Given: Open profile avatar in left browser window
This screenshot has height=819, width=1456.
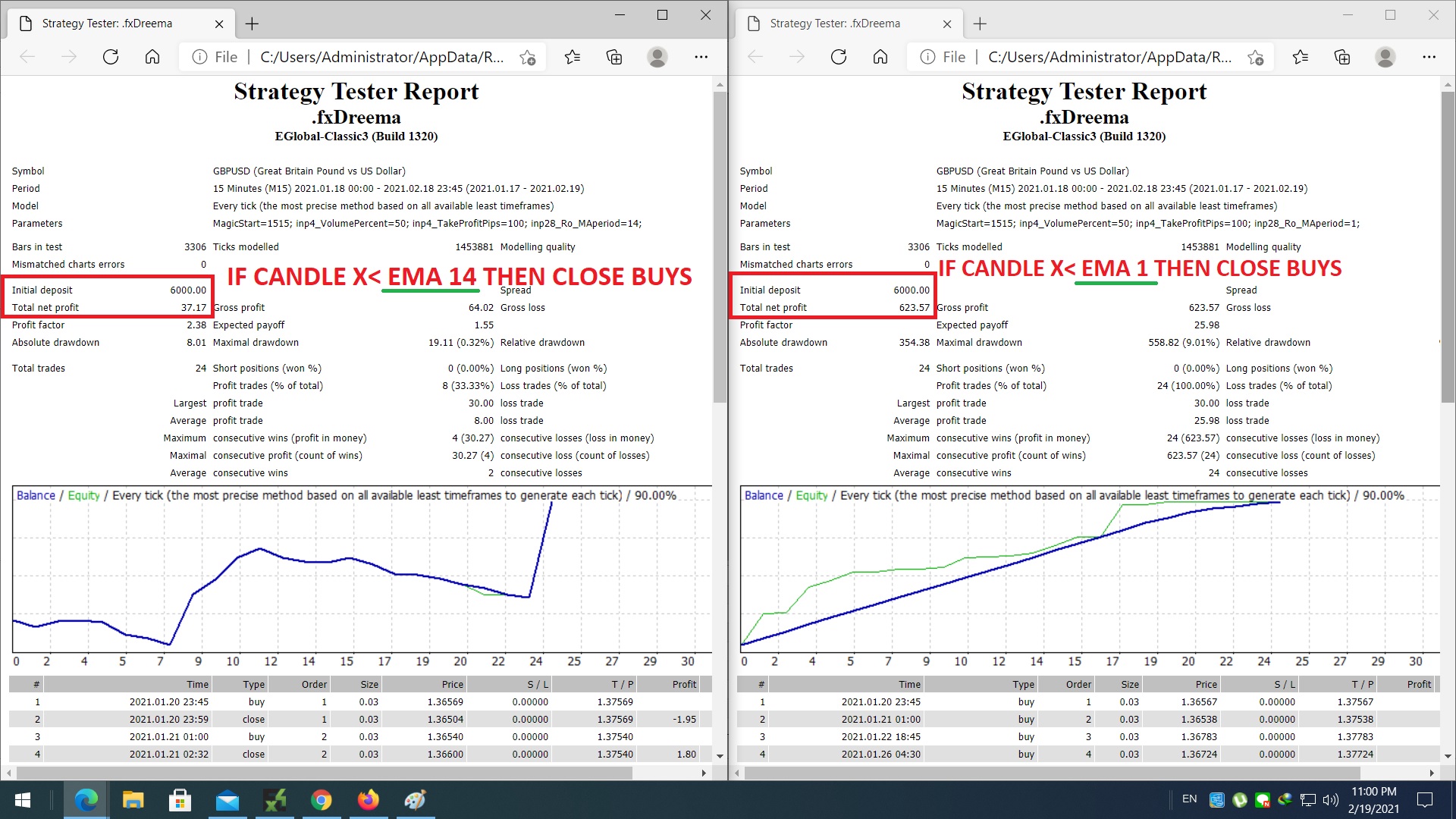Looking at the screenshot, I should [x=657, y=57].
